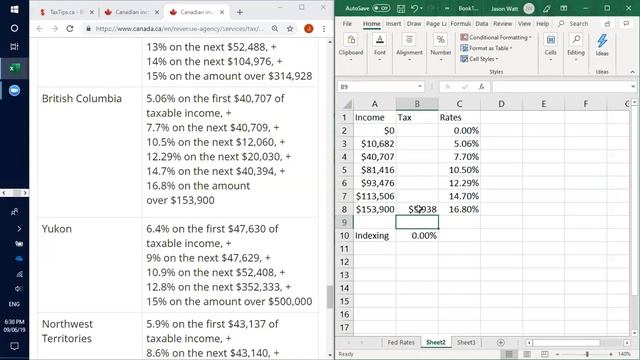Click the Insert Function fx icon
This screenshot has width=640, height=360.
pyautogui.click(x=482, y=87)
